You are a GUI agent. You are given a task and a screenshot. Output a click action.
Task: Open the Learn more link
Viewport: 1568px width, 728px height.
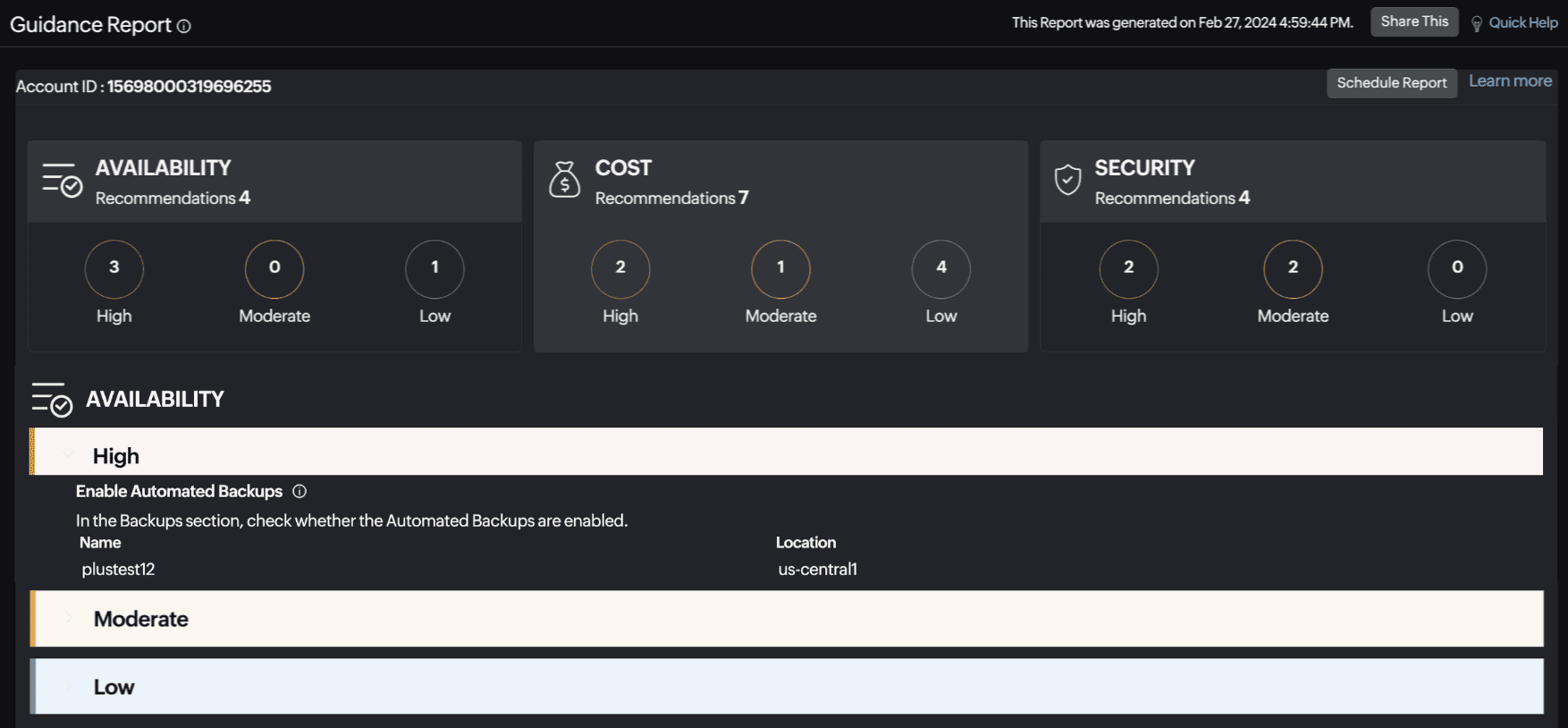(1510, 81)
